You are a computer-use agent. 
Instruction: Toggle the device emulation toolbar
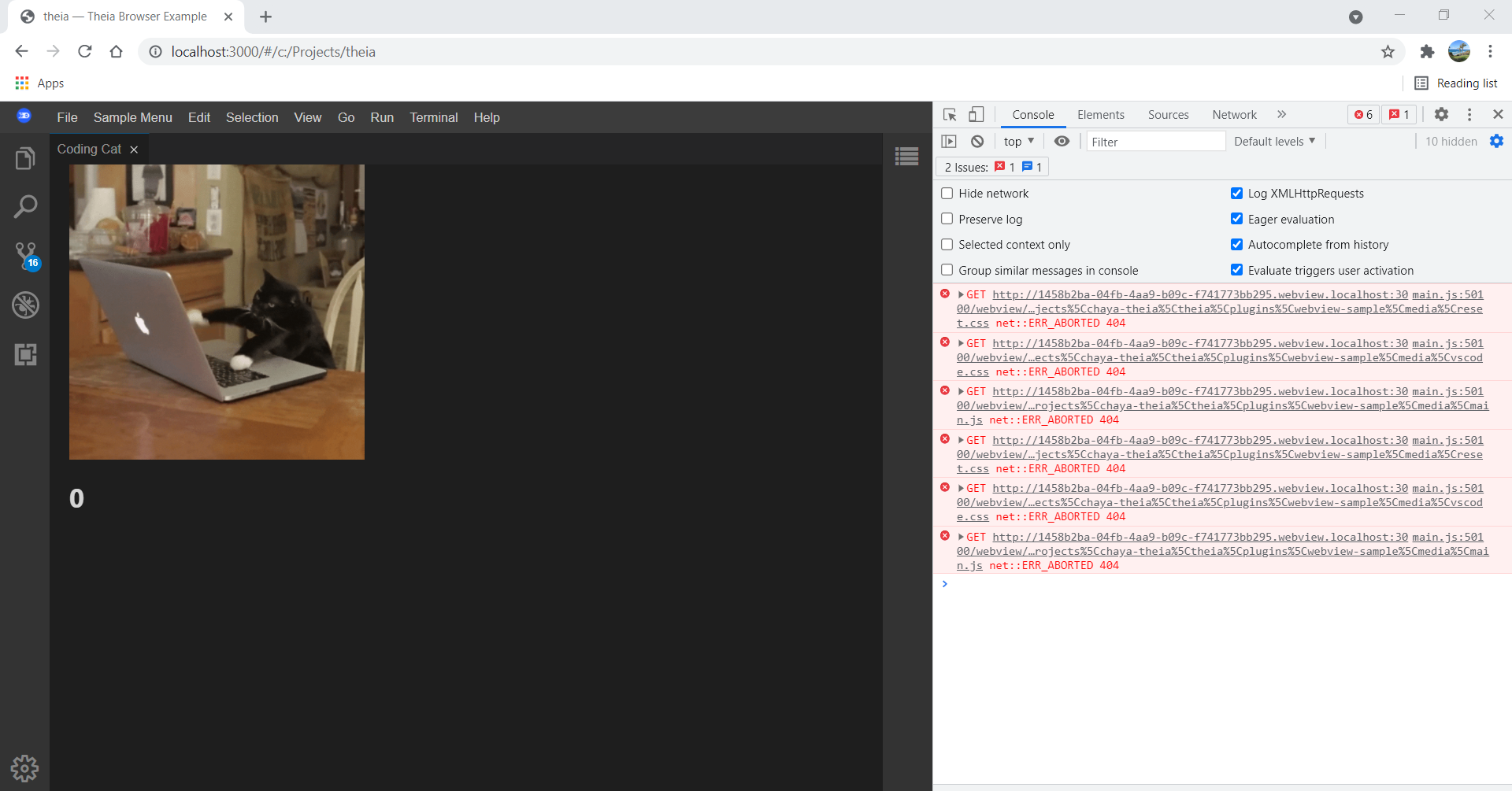coord(976,114)
